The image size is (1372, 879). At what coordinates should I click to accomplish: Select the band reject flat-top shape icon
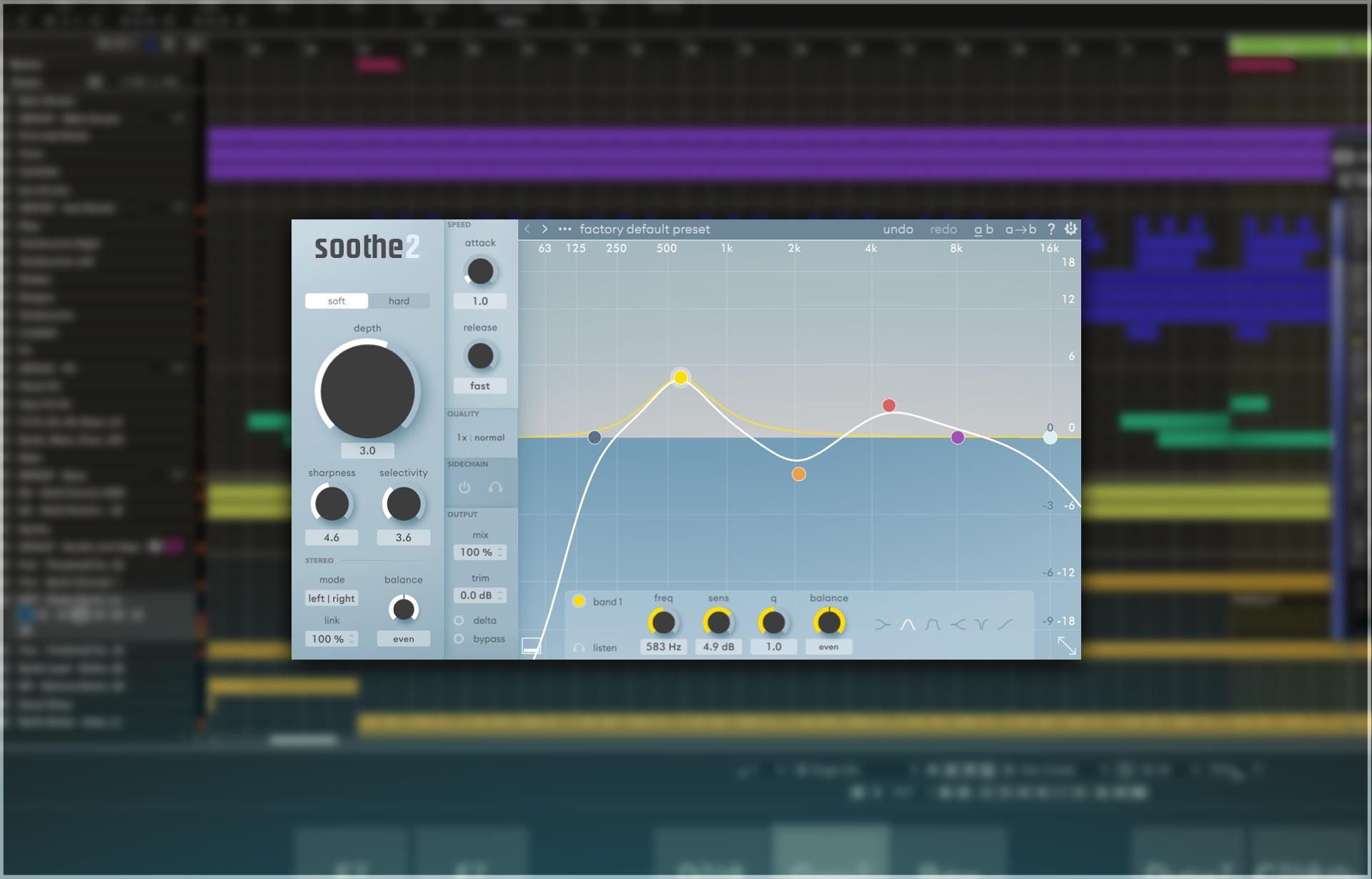click(933, 624)
